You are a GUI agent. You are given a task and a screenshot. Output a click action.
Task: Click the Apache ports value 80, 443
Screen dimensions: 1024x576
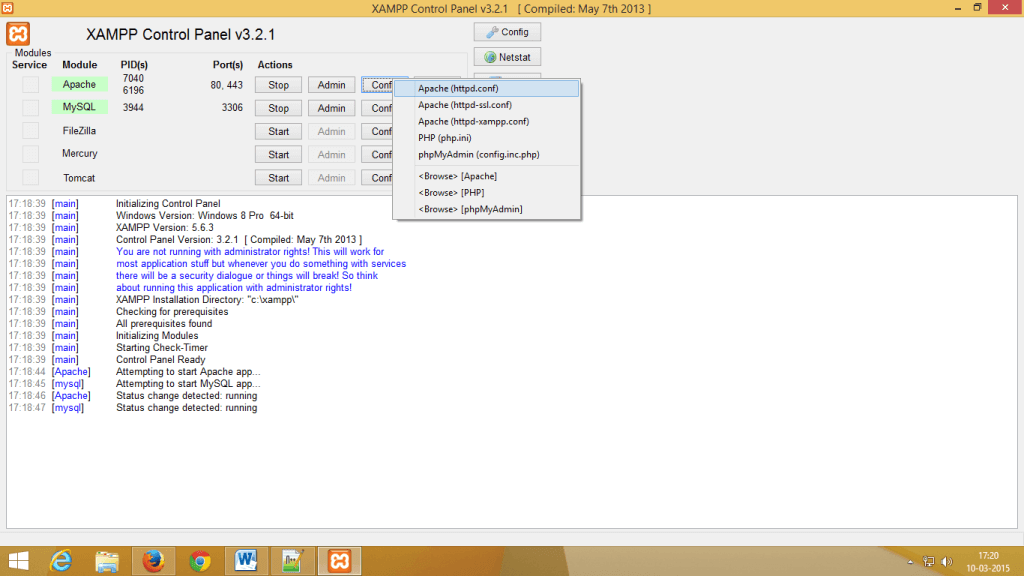pos(227,85)
